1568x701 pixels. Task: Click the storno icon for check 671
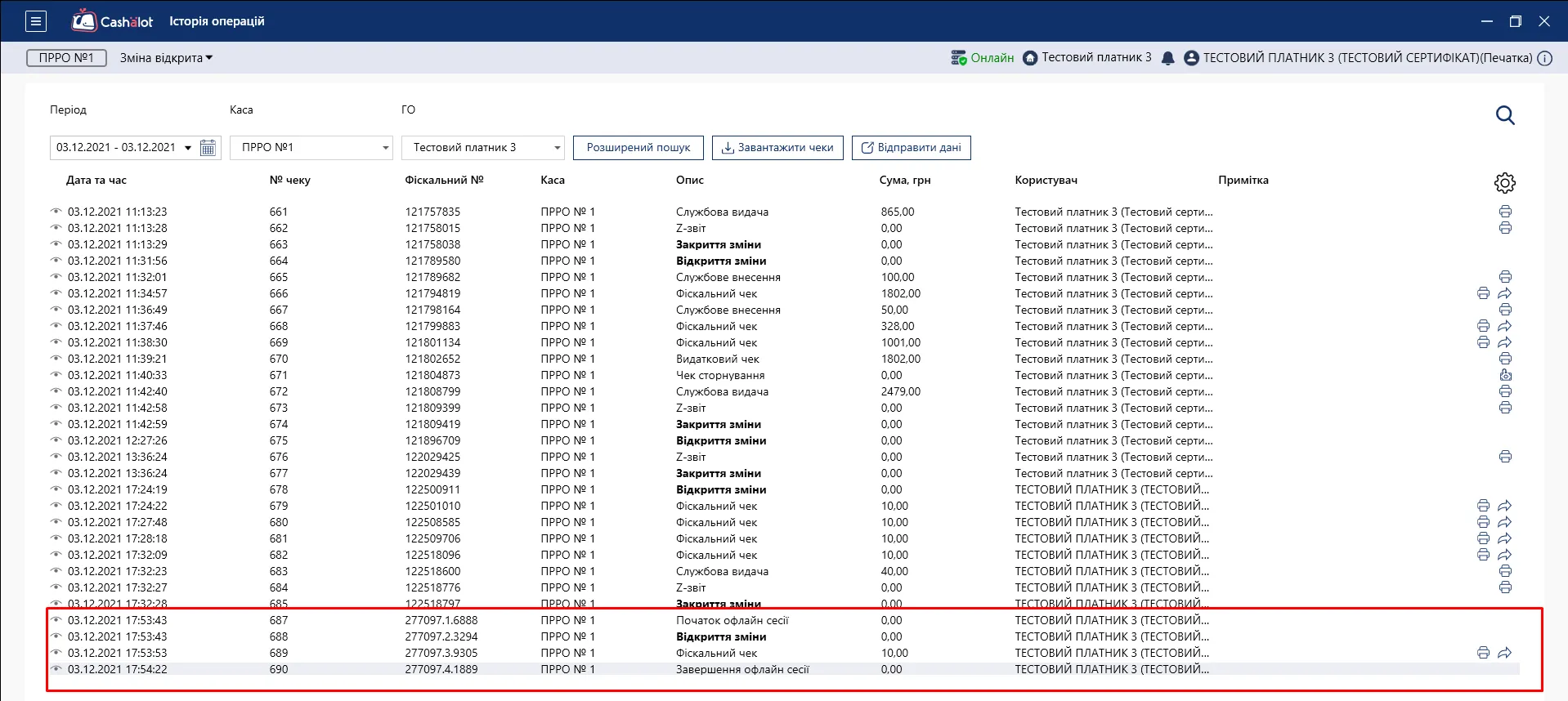(x=1505, y=375)
